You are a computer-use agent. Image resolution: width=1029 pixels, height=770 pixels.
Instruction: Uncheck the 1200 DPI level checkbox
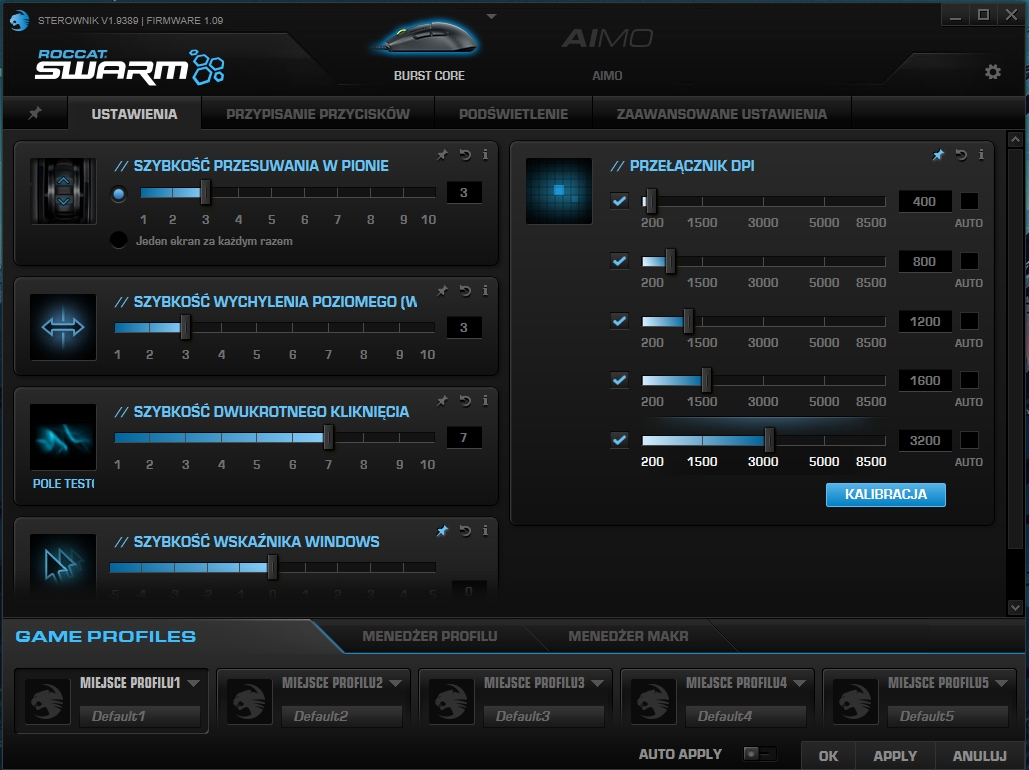click(619, 320)
